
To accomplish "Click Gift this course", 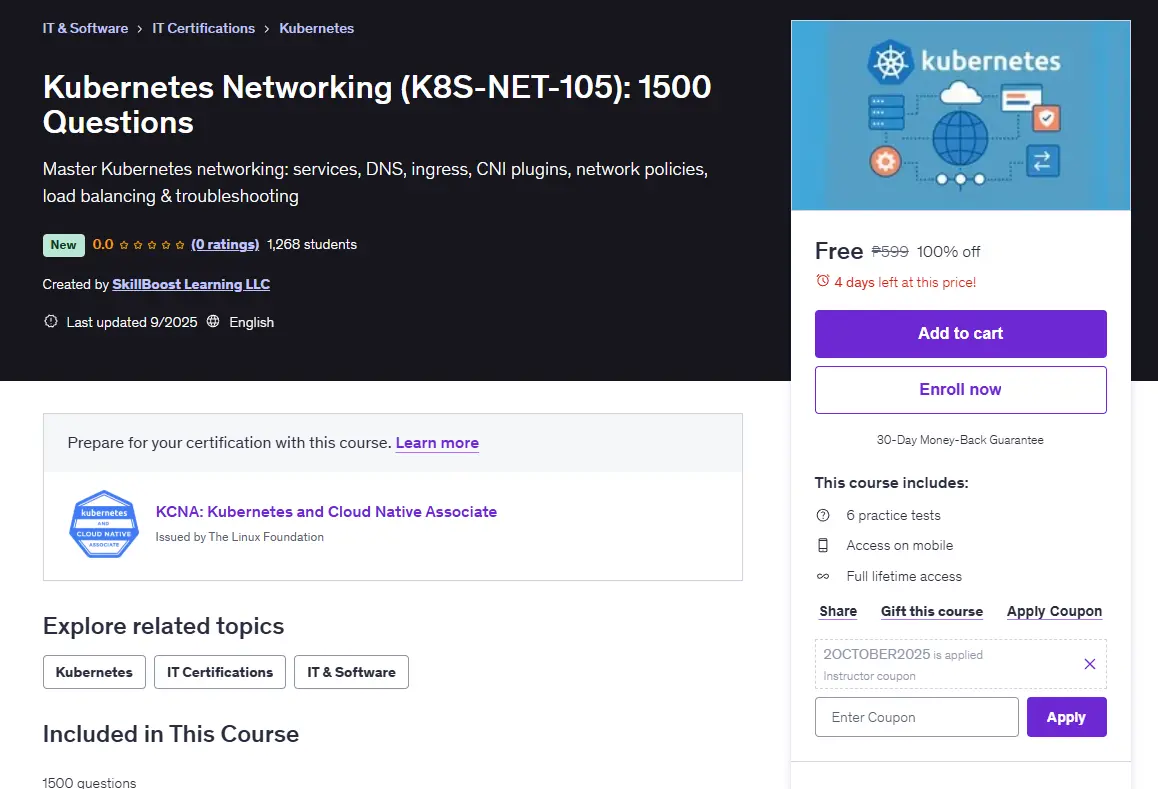I will (x=932, y=612).
